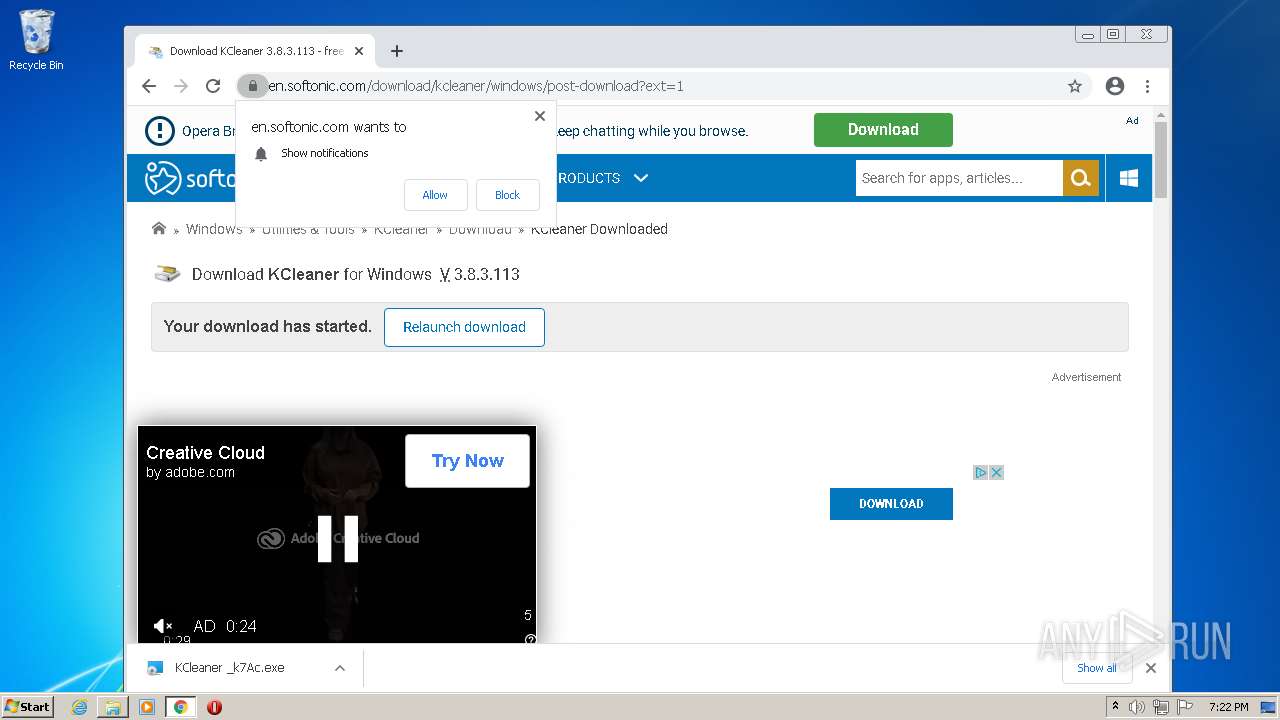
Task: Open the Action Center flag icon
Action: coord(1183,707)
